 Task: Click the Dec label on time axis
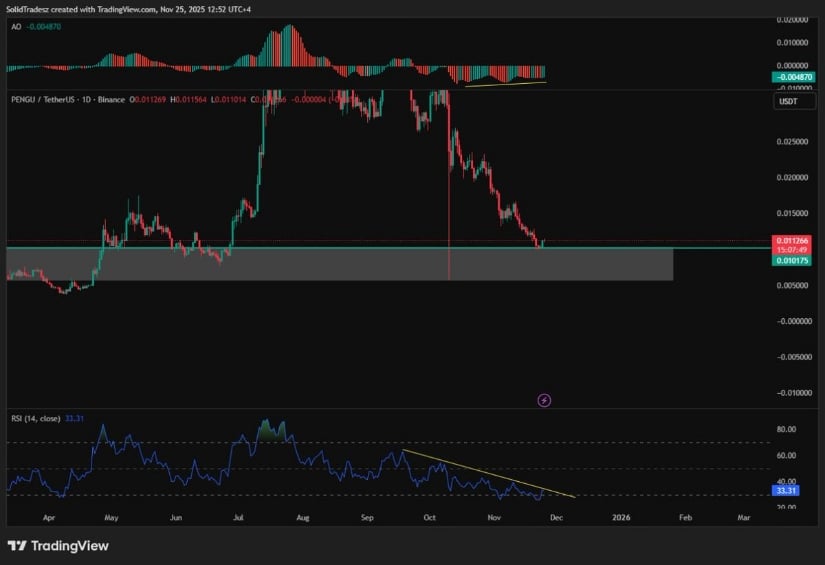point(557,518)
